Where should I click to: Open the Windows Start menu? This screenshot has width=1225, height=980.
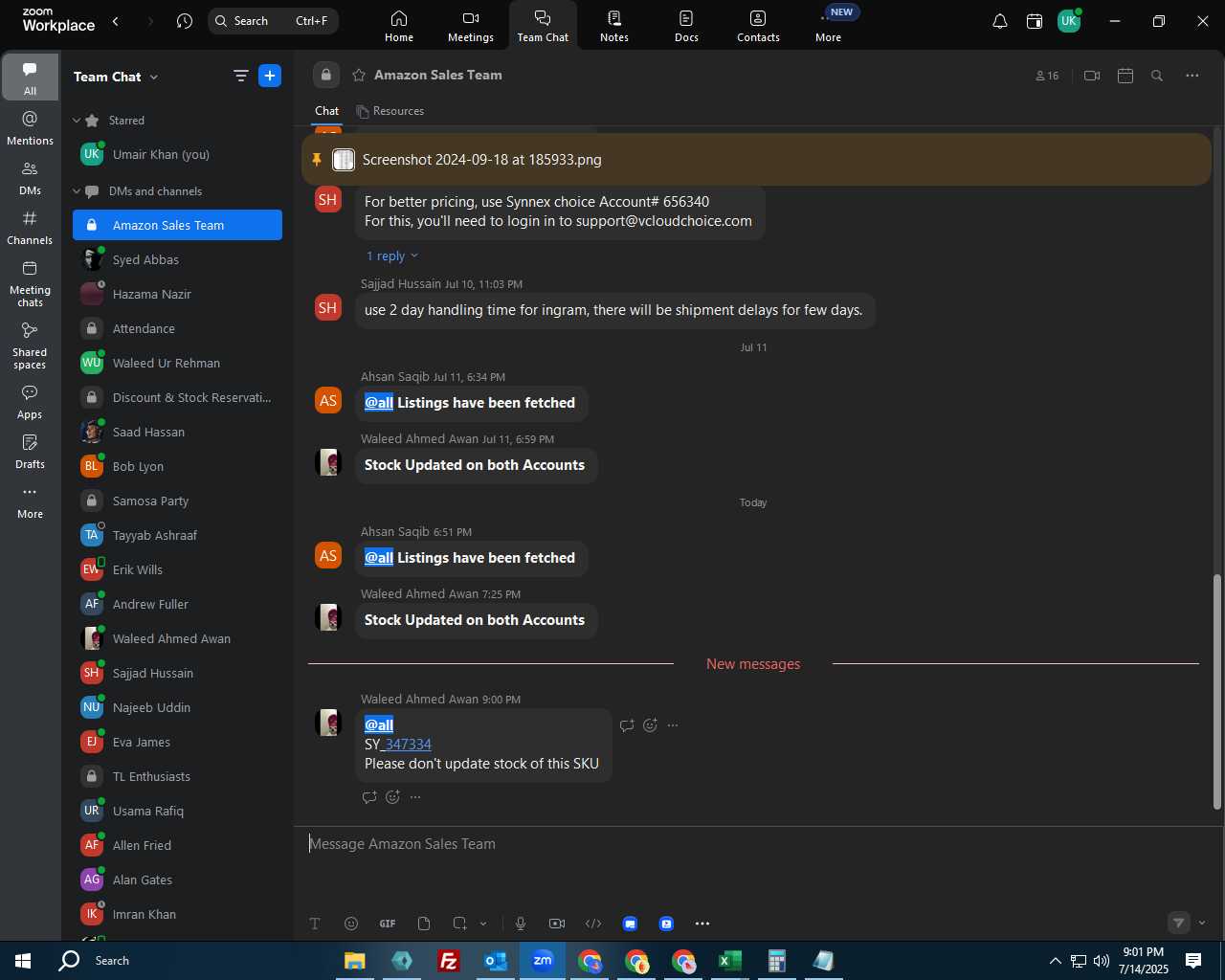click(23, 961)
